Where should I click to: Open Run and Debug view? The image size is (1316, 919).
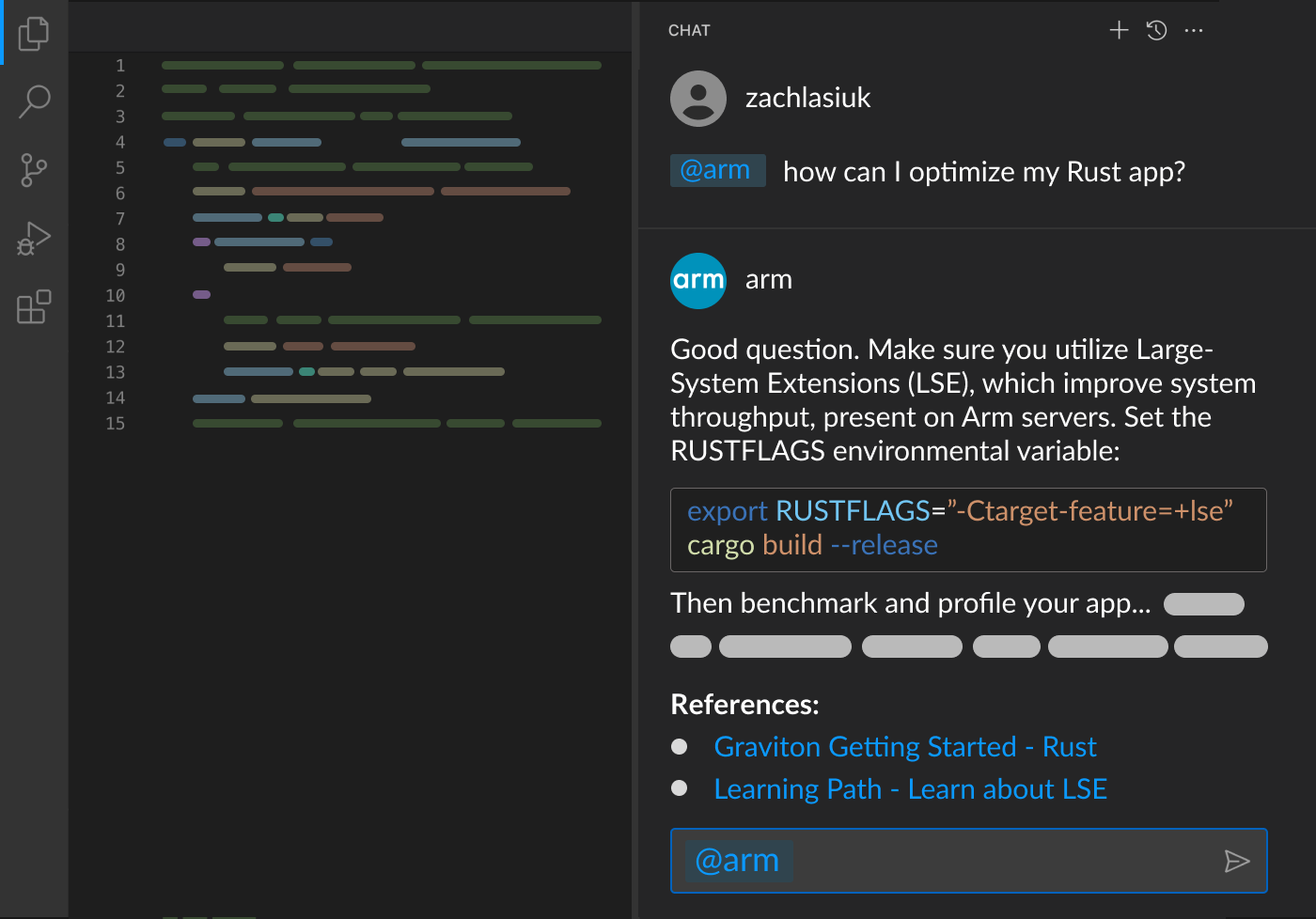34,239
